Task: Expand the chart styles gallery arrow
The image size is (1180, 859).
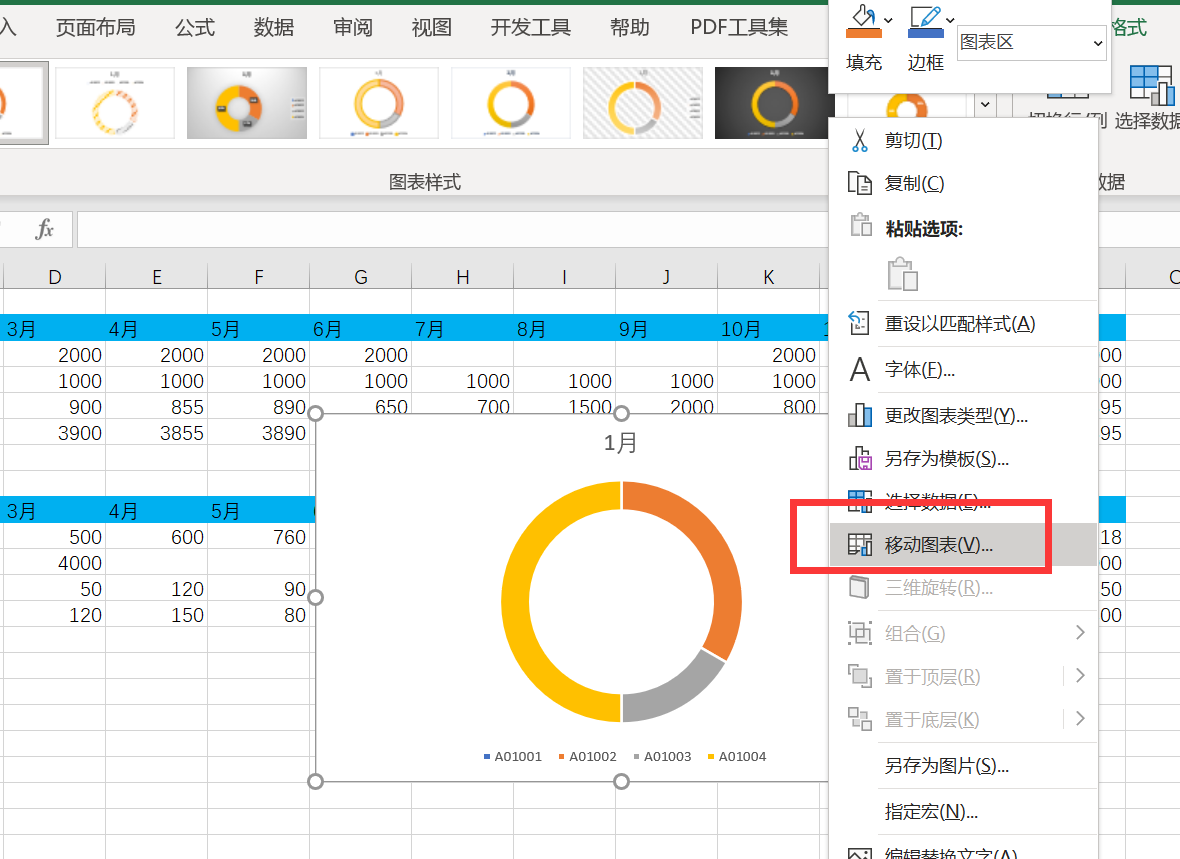Action: pos(985,105)
